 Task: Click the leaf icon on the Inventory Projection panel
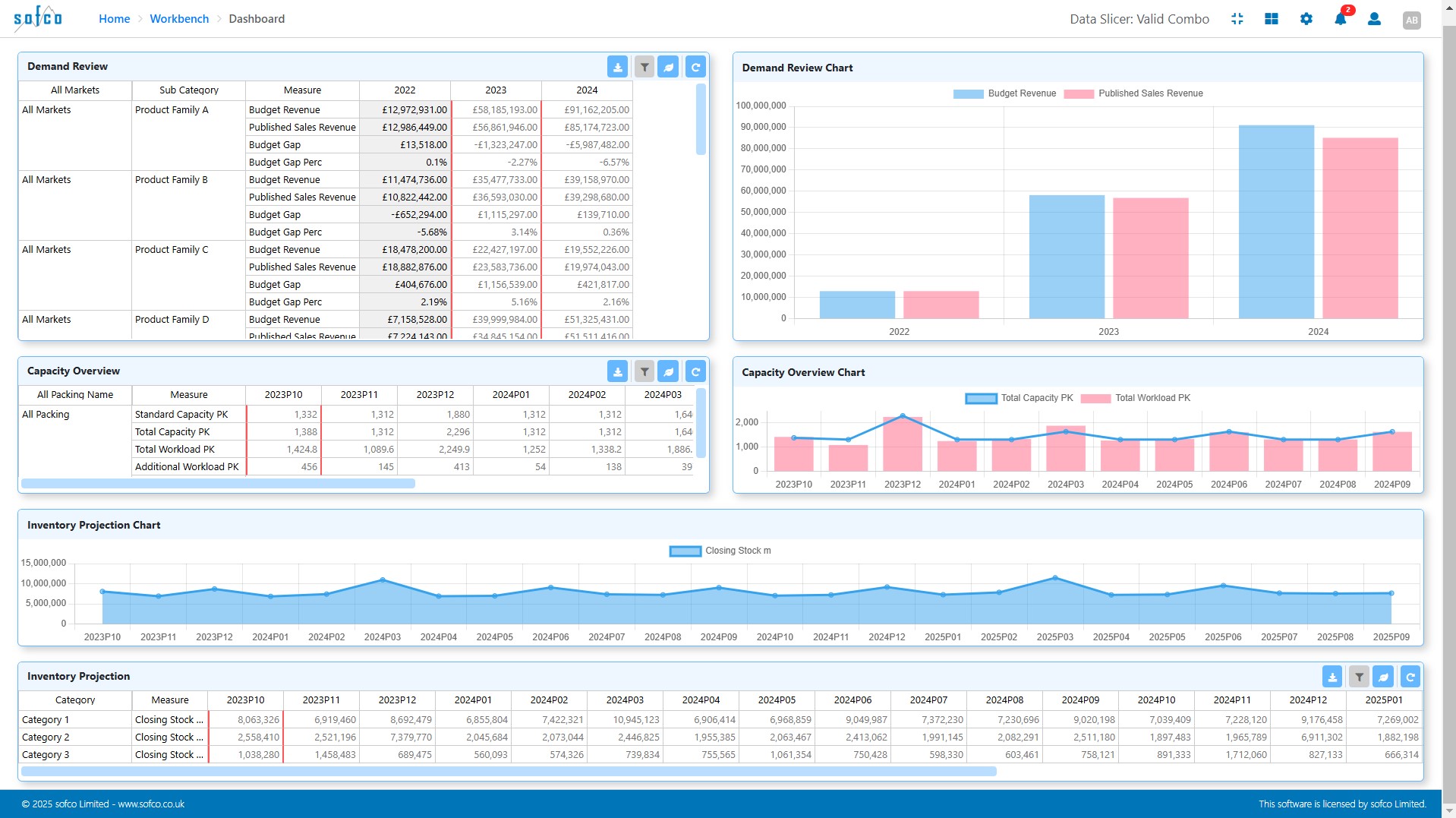click(1383, 676)
